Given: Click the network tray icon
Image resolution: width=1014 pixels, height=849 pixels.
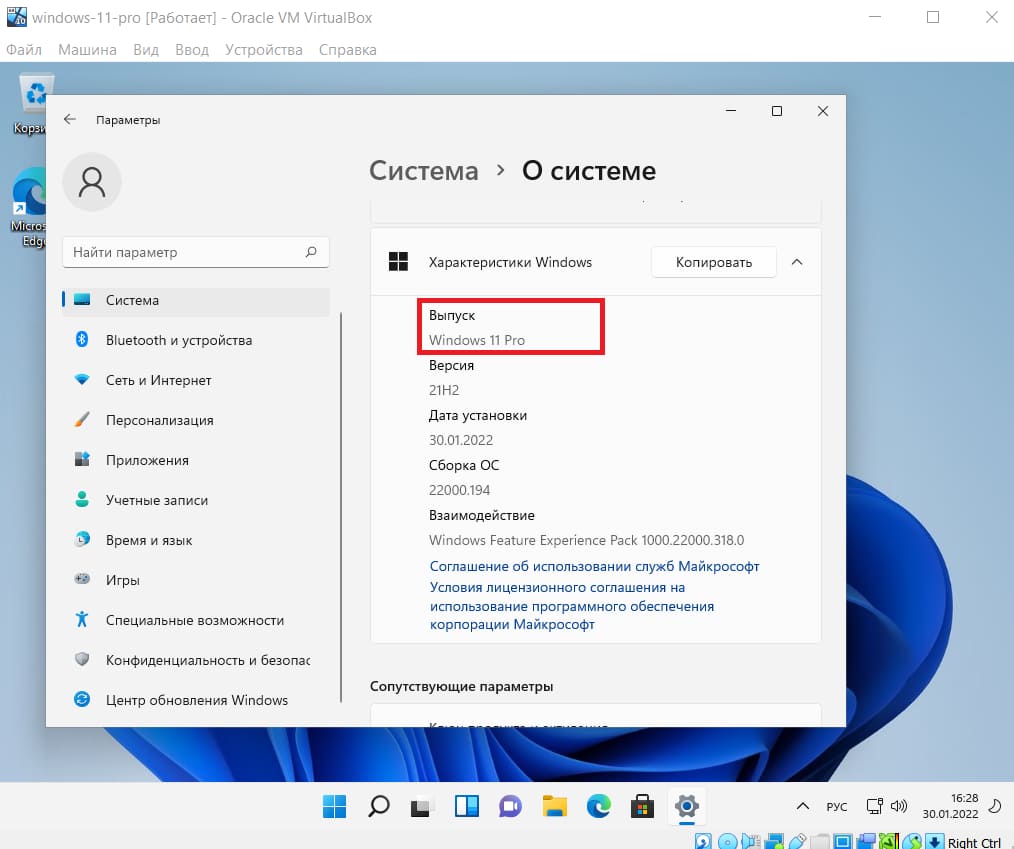Looking at the screenshot, I should pos(874,806).
